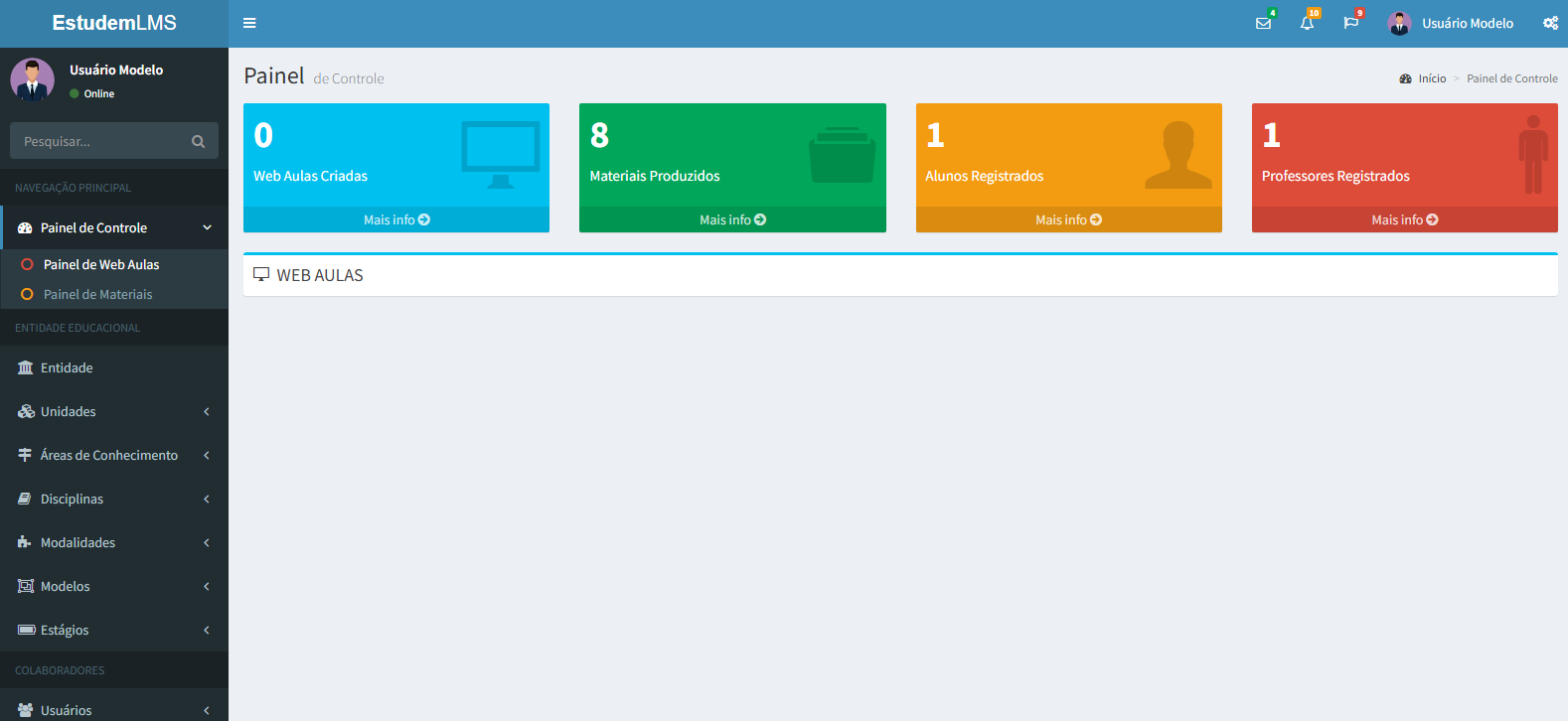Open the notifications bell icon
The image size is (1568, 721).
pyautogui.click(x=1307, y=23)
